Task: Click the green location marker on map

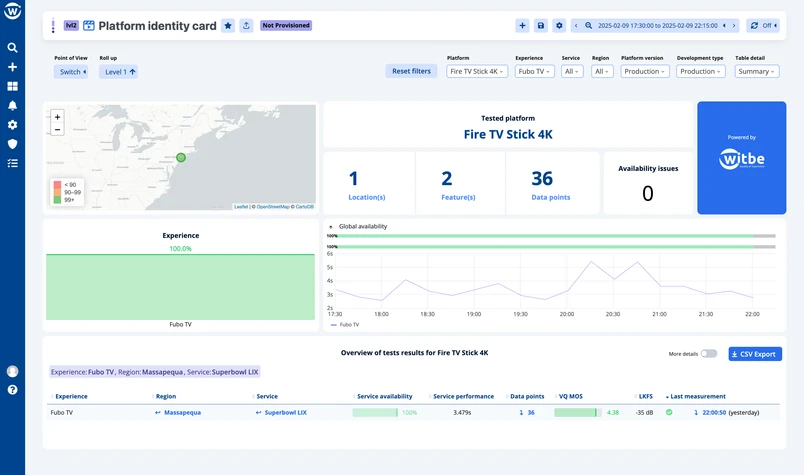Action: pyautogui.click(x=181, y=157)
